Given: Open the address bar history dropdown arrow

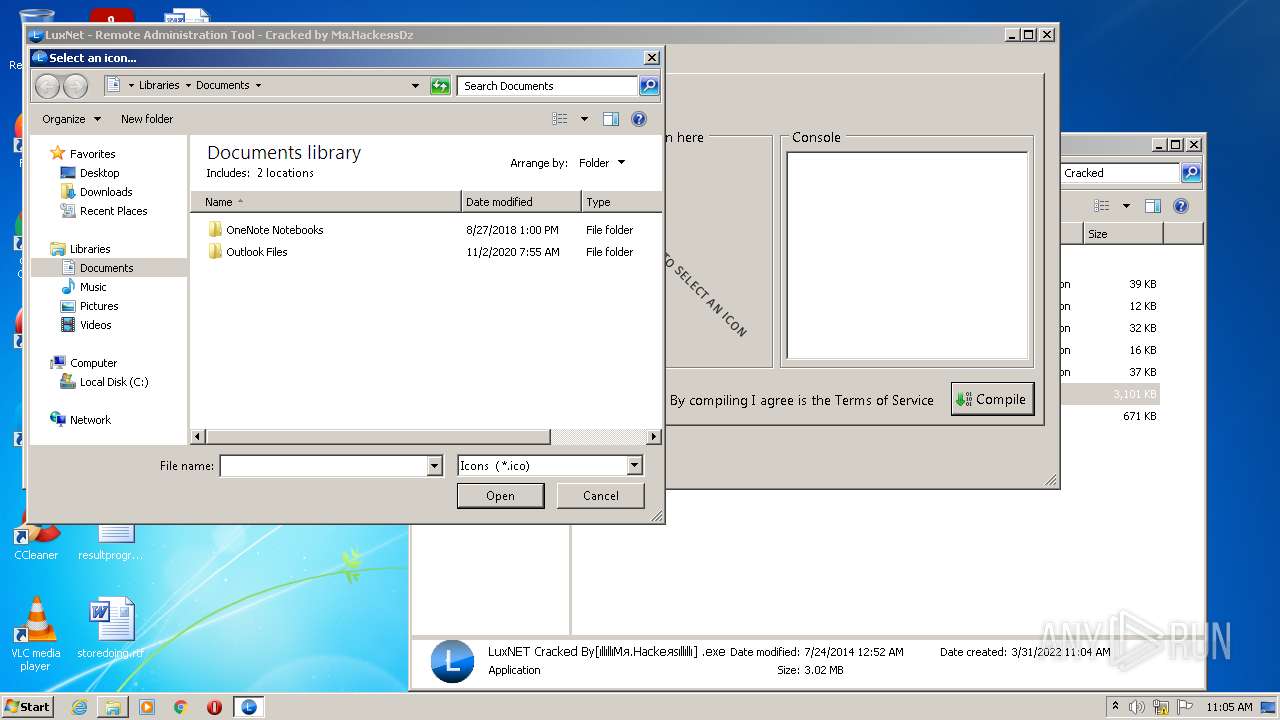Looking at the screenshot, I should click(416, 86).
